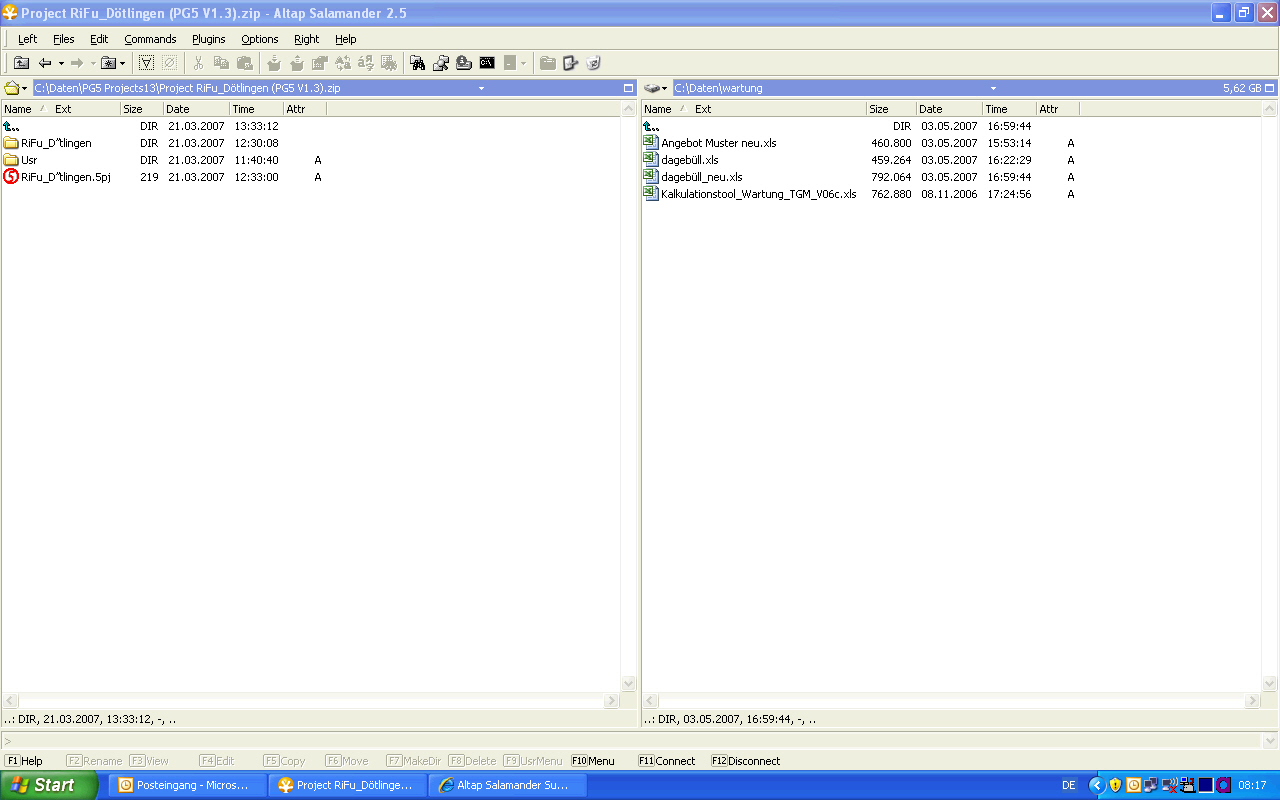1280x800 pixels.
Task: Click the Connect network drive toolbar icon
Action: coord(441,63)
